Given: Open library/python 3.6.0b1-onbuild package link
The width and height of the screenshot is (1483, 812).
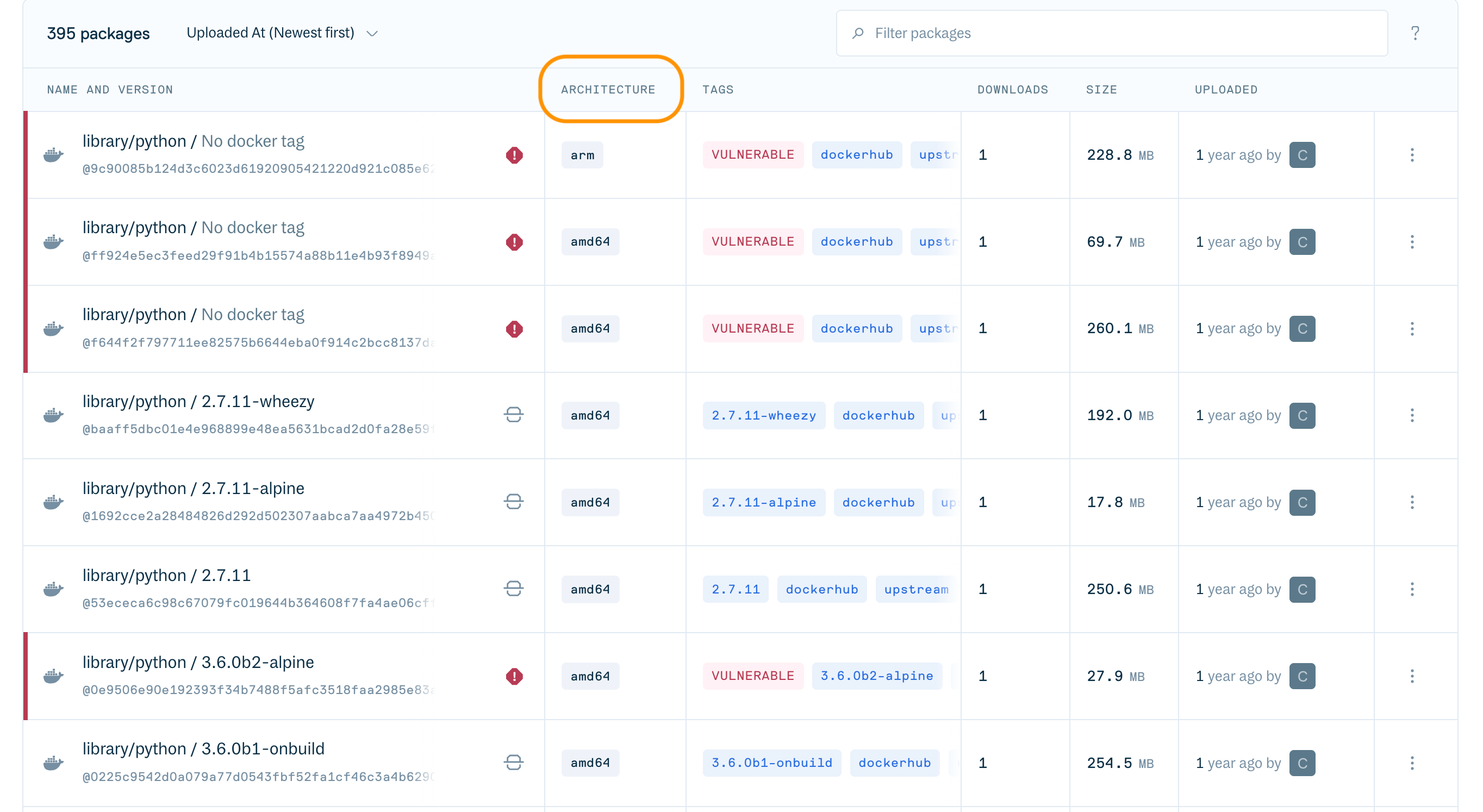Looking at the screenshot, I should coord(203,748).
